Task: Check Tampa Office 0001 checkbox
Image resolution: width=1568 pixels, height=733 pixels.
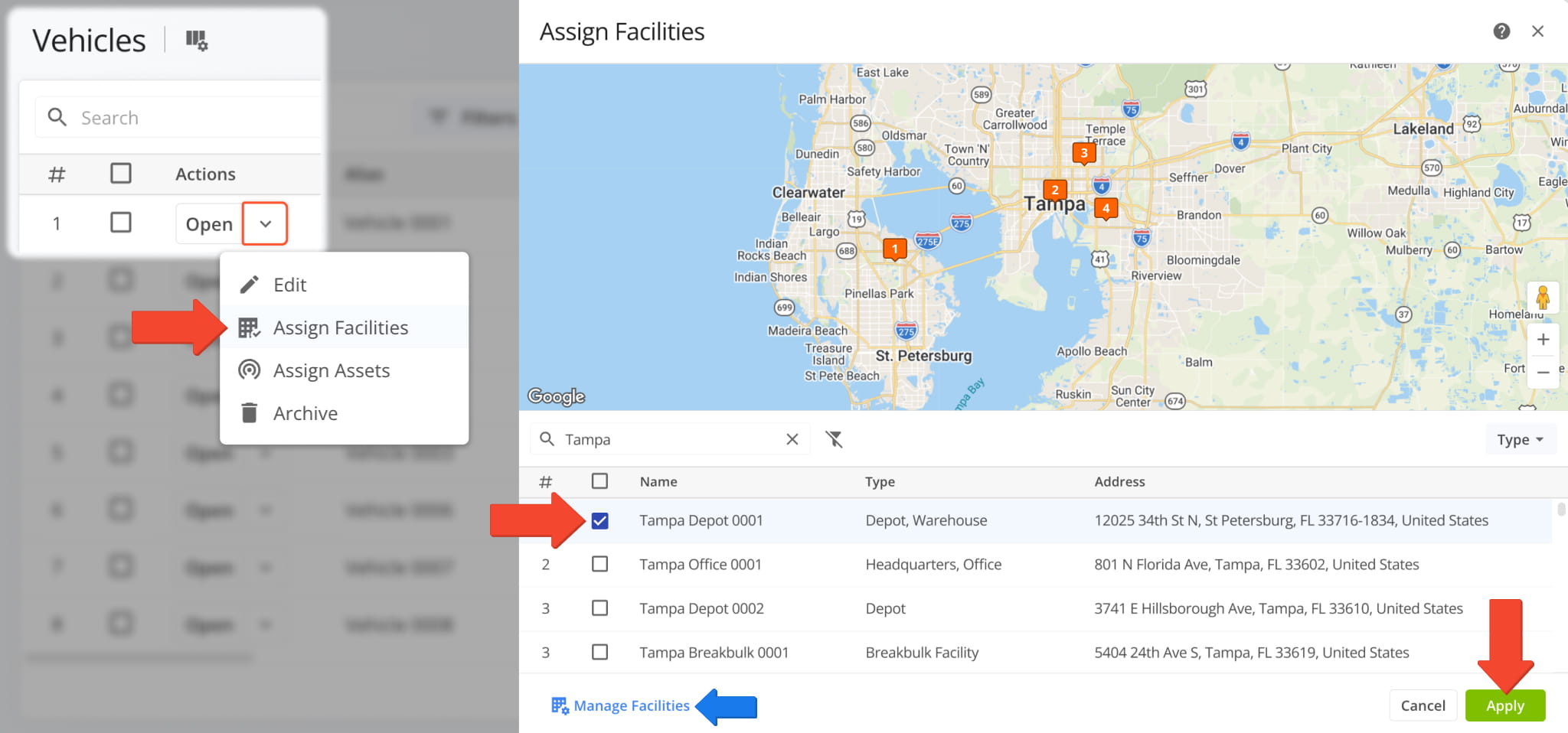Action: (x=599, y=565)
